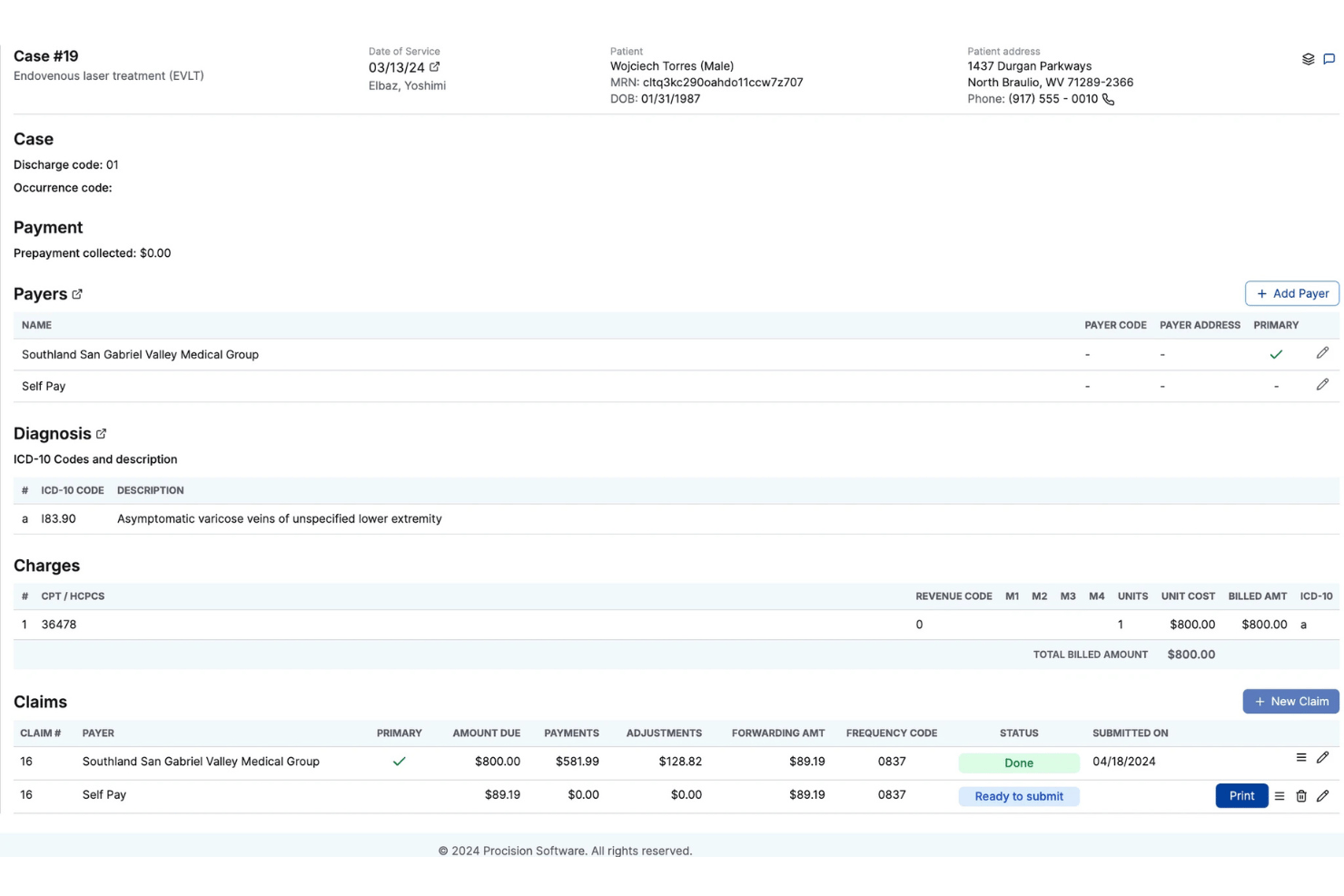Click provider name Elbaz, Yoshimi
Screen dimensions: 1344x896
pyautogui.click(x=407, y=85)
